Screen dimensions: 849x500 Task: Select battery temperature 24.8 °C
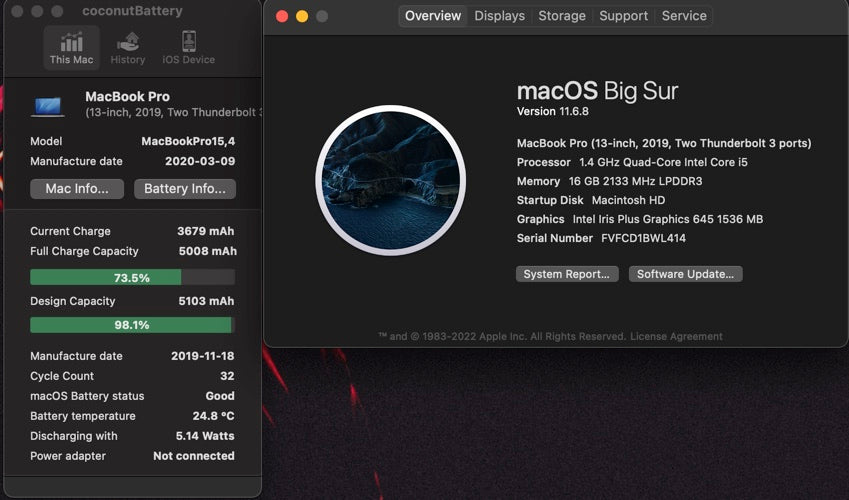[213, 416]
